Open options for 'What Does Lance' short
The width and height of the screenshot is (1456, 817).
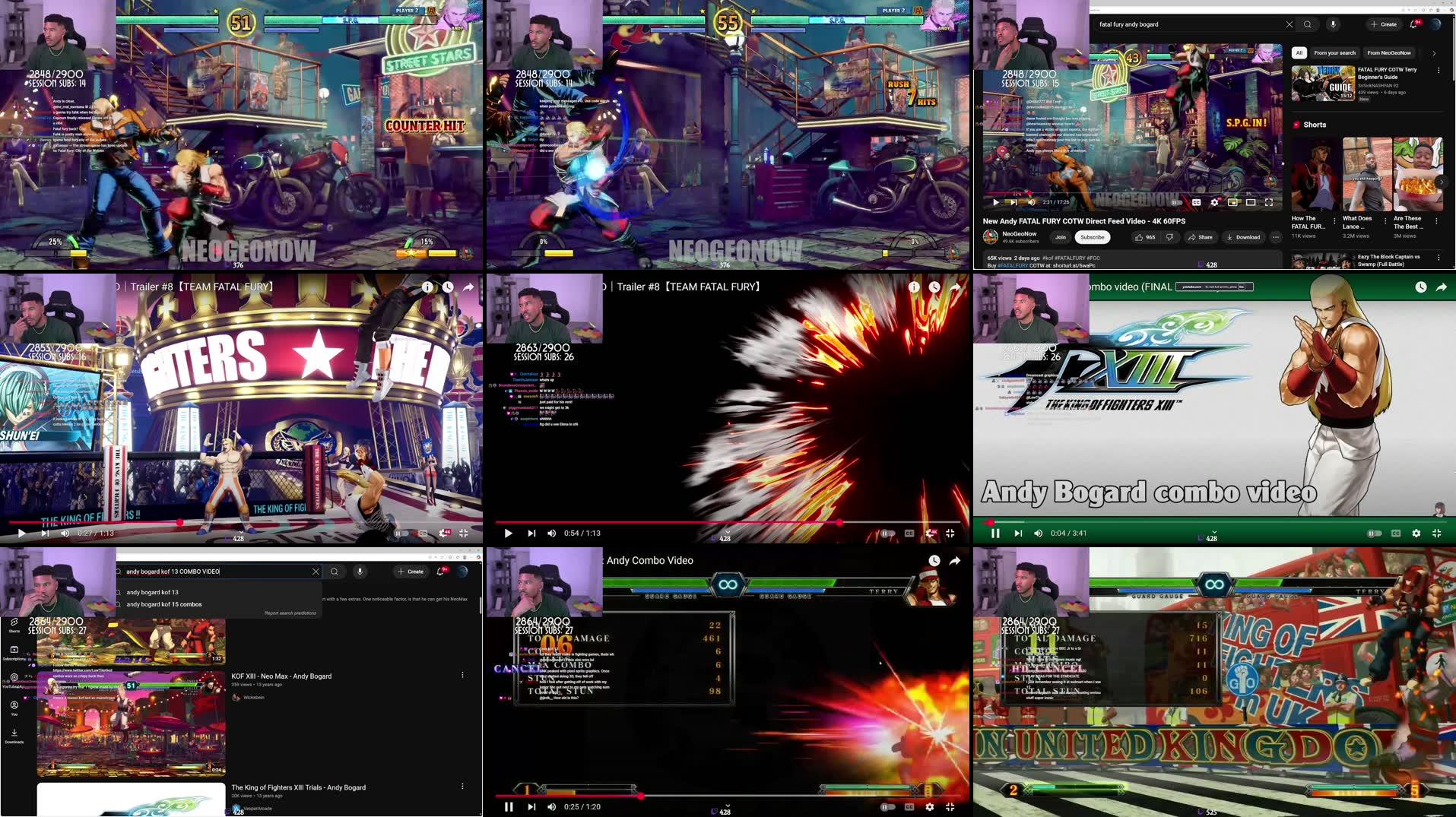click(1385, 221)
